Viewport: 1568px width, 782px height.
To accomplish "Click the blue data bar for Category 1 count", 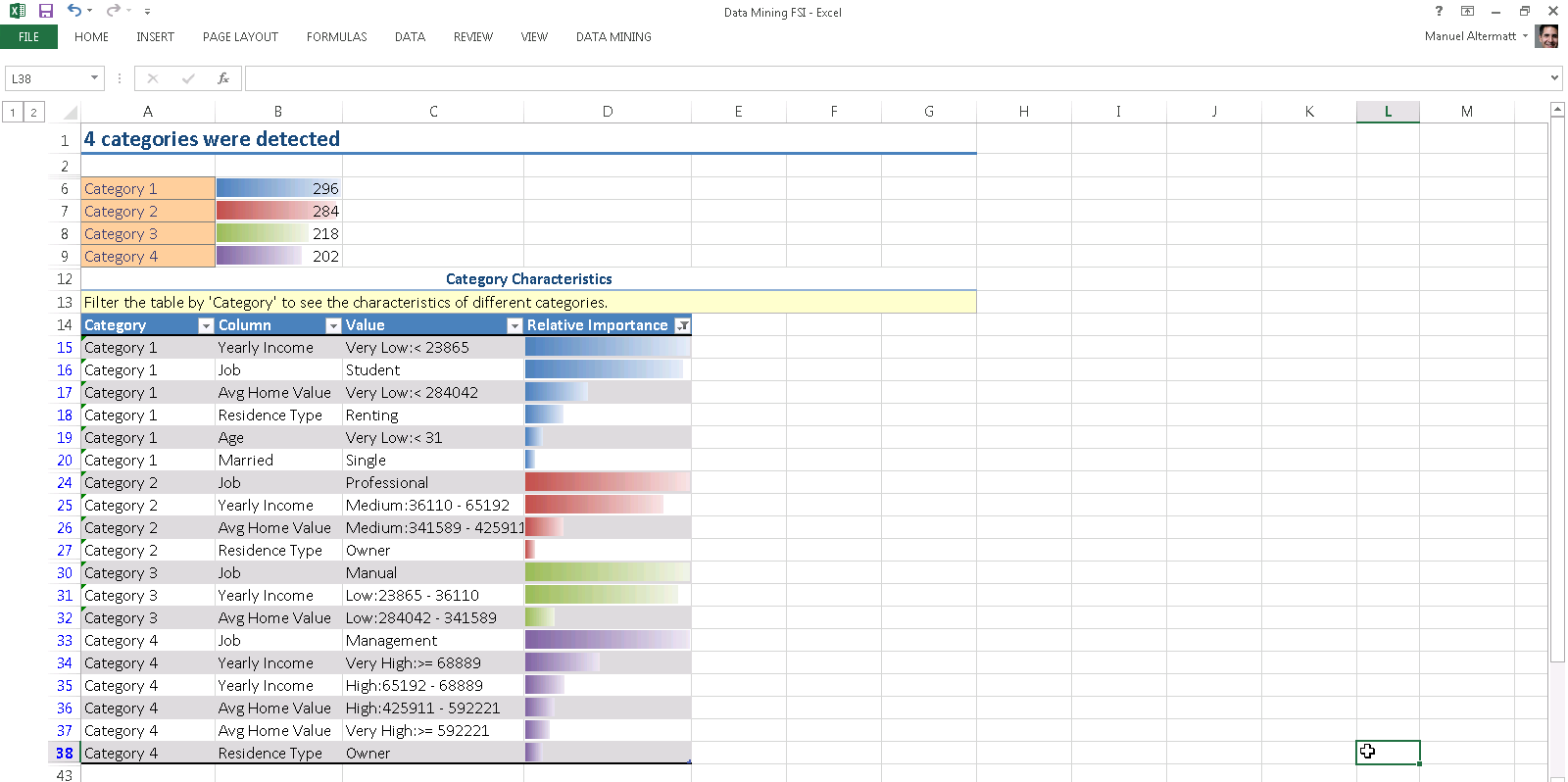I will (x=265, y=188).
